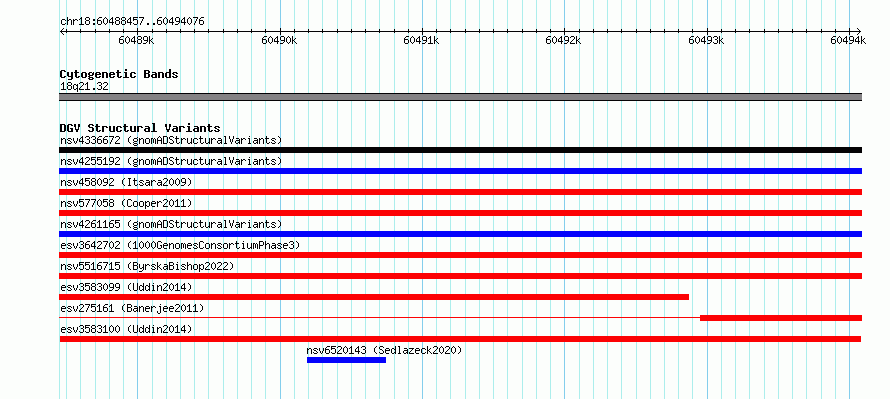Open the esv3583100 (Uddin2014) label

126,329
